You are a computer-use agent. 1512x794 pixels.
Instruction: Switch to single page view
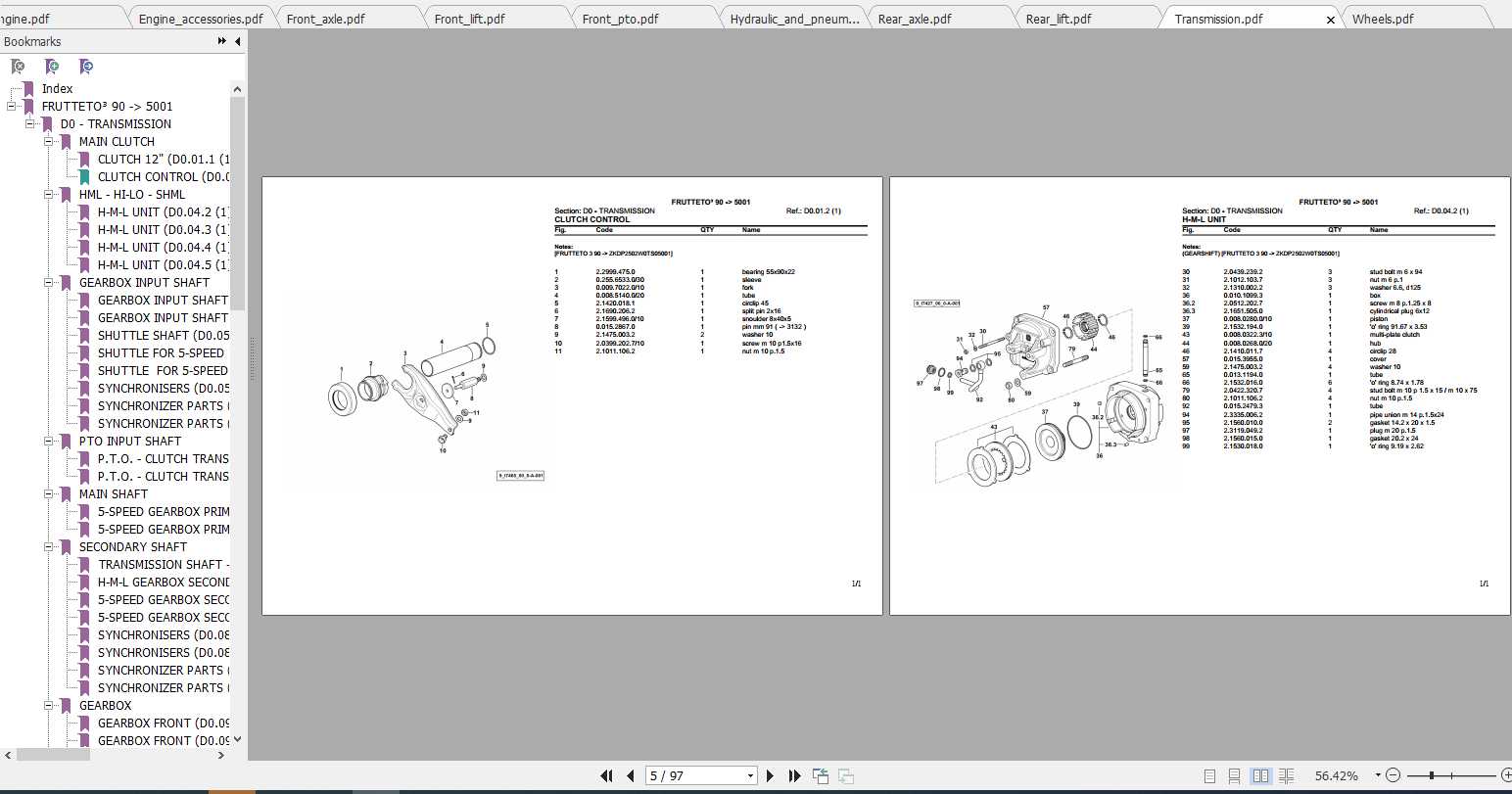click(1210, 775)
